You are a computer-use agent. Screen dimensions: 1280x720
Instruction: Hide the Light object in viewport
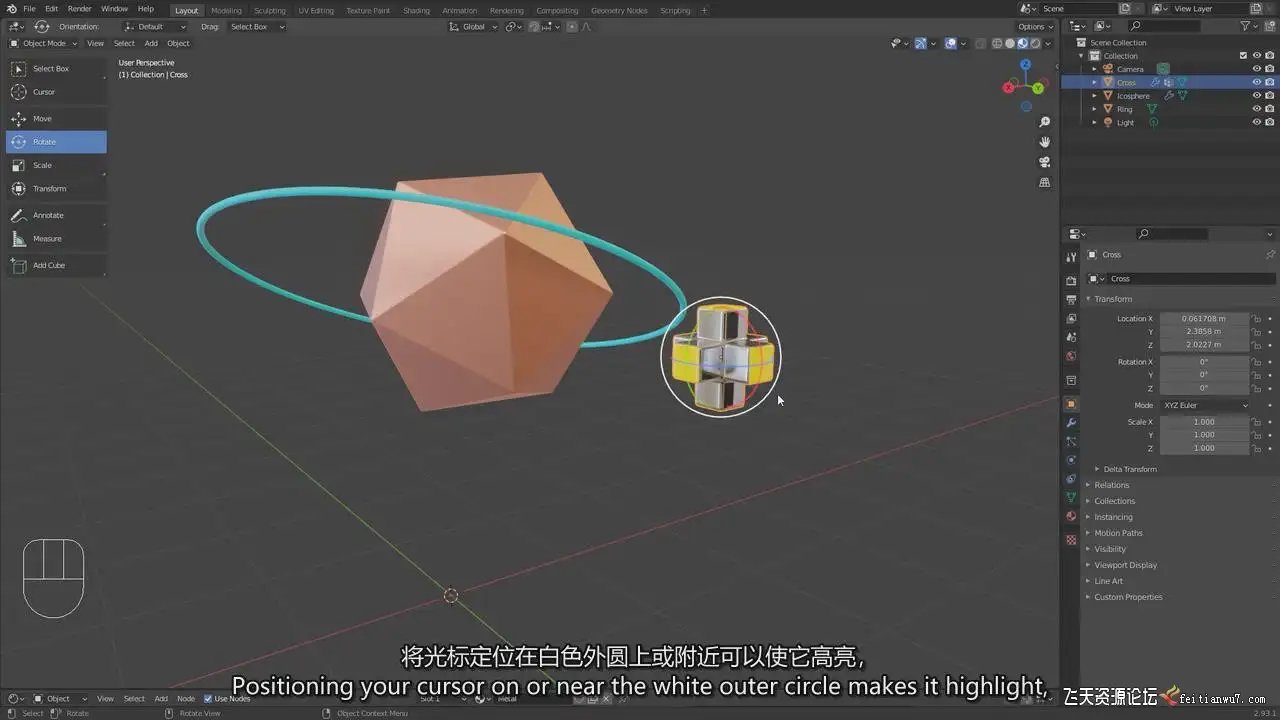pos(1257,122)
